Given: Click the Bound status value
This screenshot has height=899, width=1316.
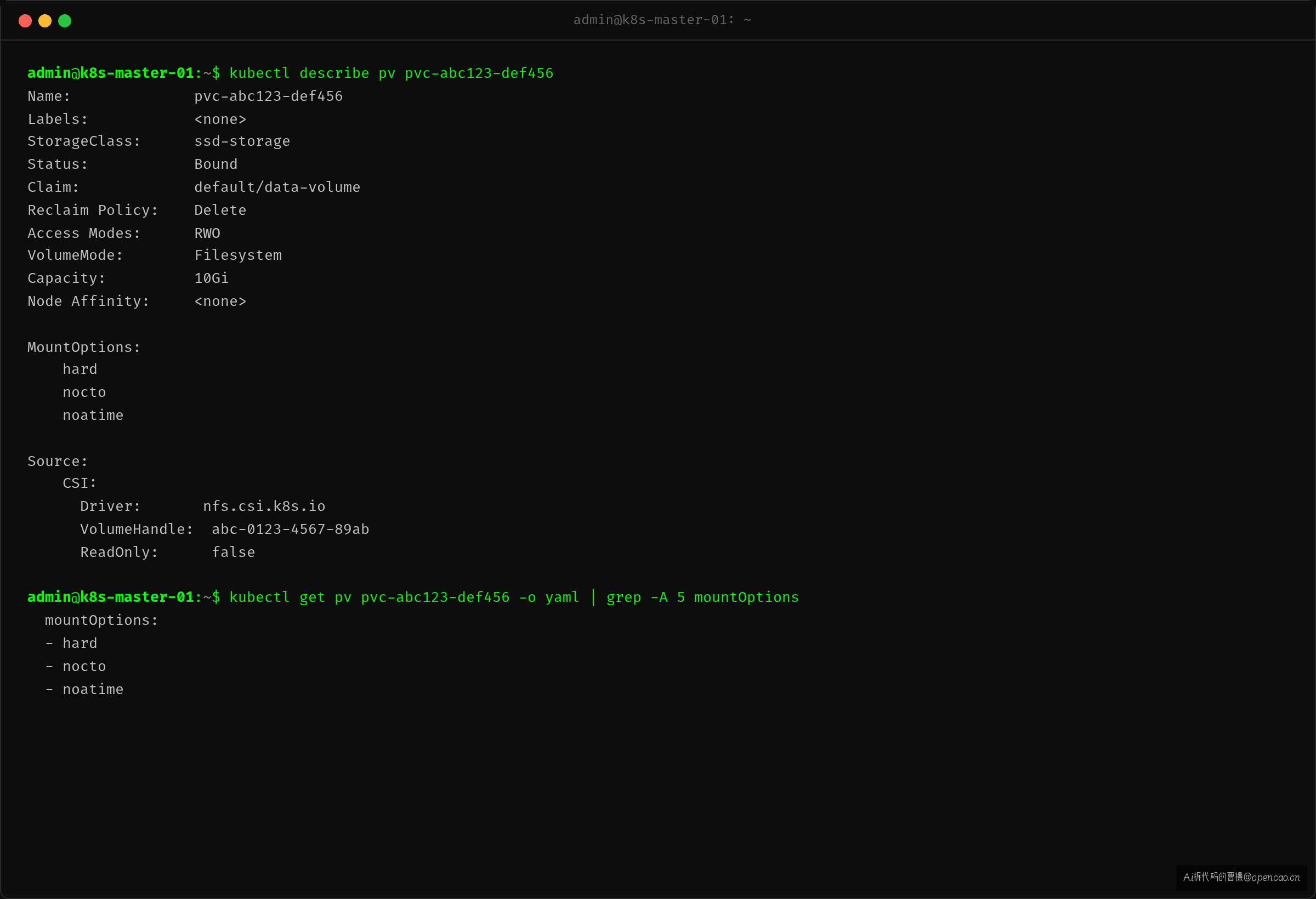Looking at the screenshot, I should [x=215, y=164].
